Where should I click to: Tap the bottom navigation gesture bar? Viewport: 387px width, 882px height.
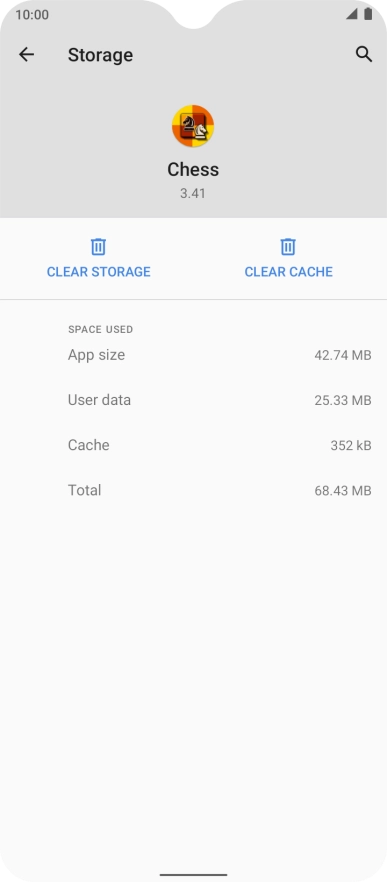point(194,875)
